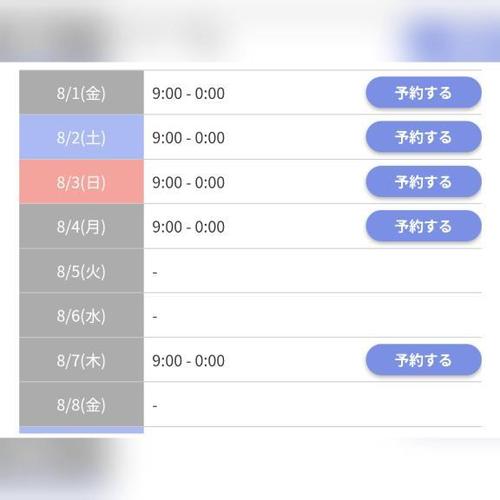Book the 8/3(日) time slot
Screen dimensions: 500x500
(x=423, y=182)
